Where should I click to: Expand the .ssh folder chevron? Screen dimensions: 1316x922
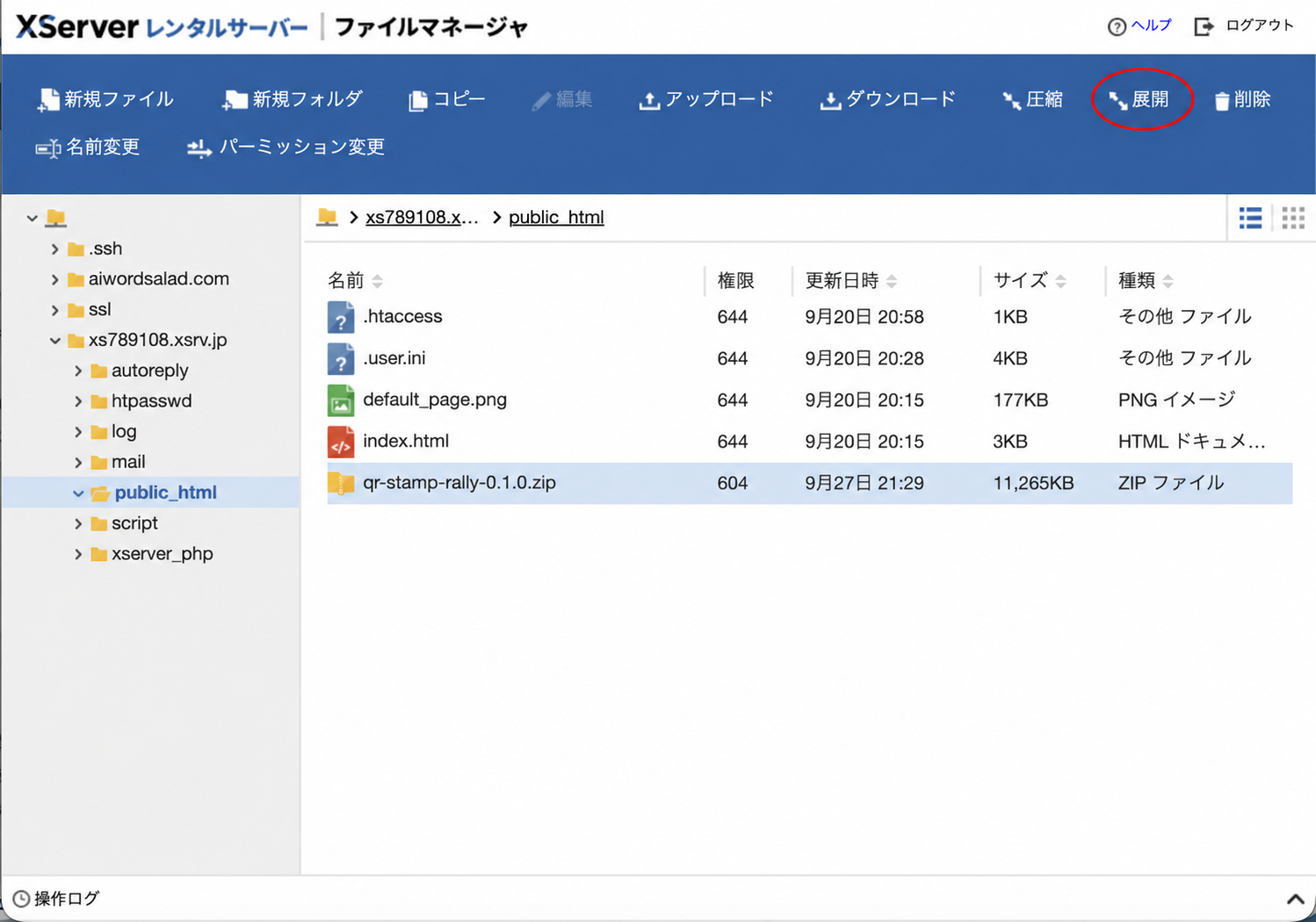pyautogui.click(x=54, y=249)
